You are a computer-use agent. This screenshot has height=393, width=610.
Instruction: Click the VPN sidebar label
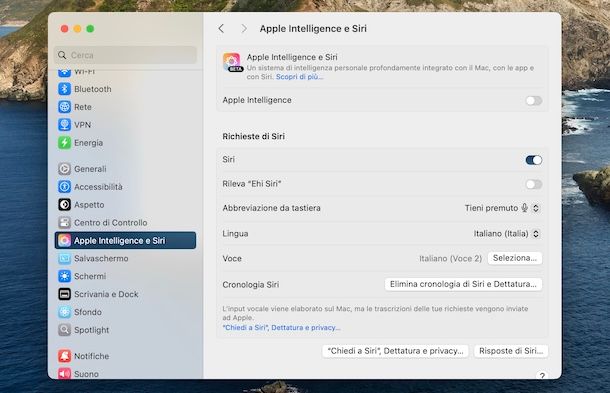[82, 125]
